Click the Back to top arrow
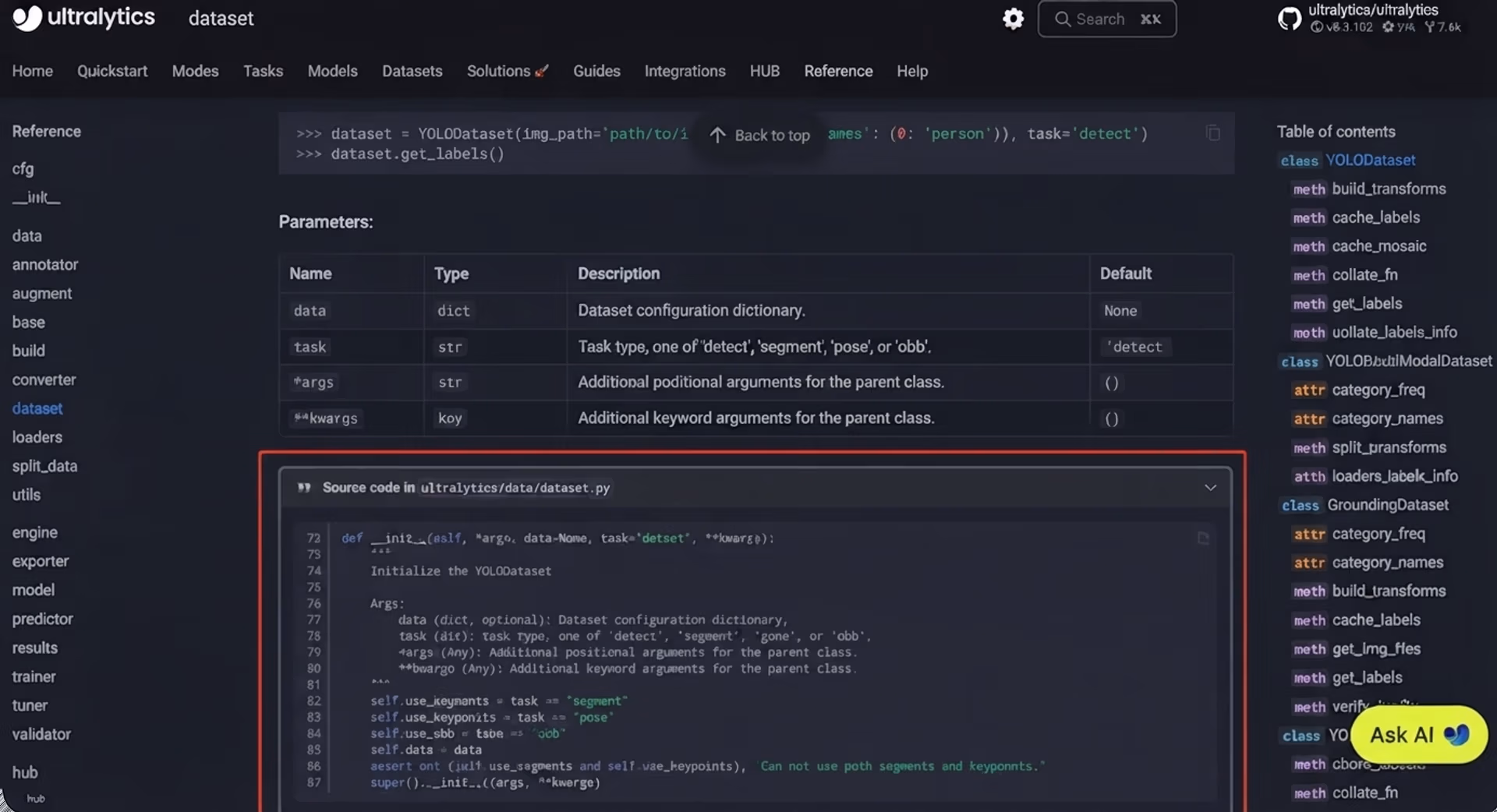The width and height of the screenshot is (1497, 812). coord(717,135)
